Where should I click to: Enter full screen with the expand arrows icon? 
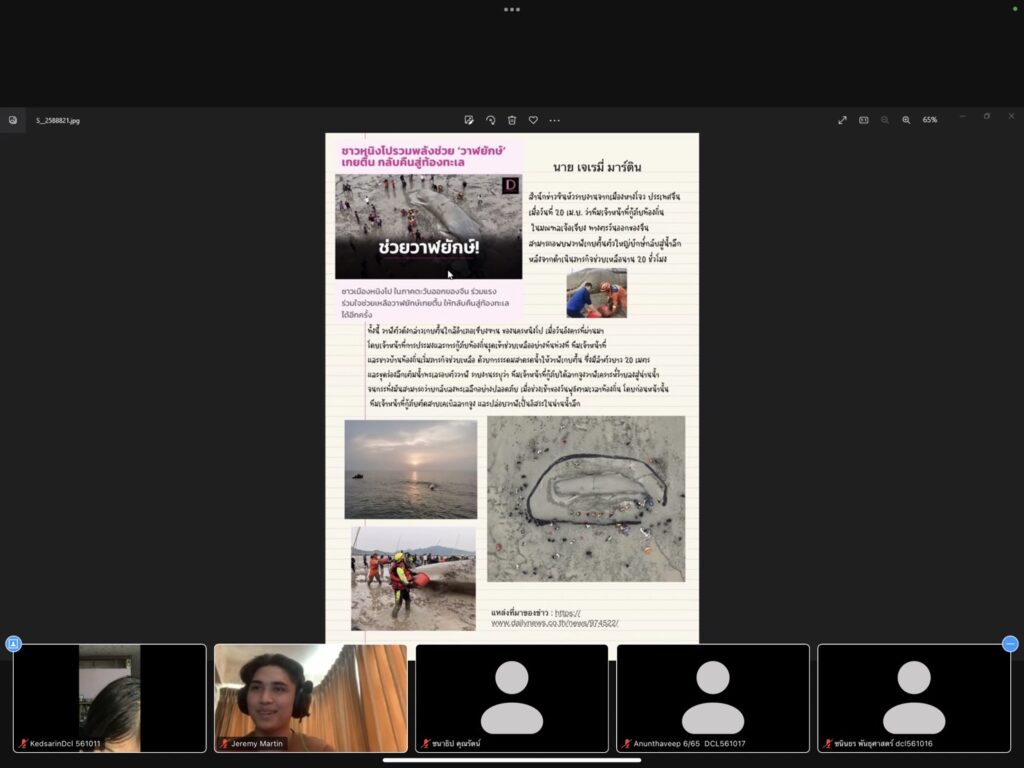point(842,120)
